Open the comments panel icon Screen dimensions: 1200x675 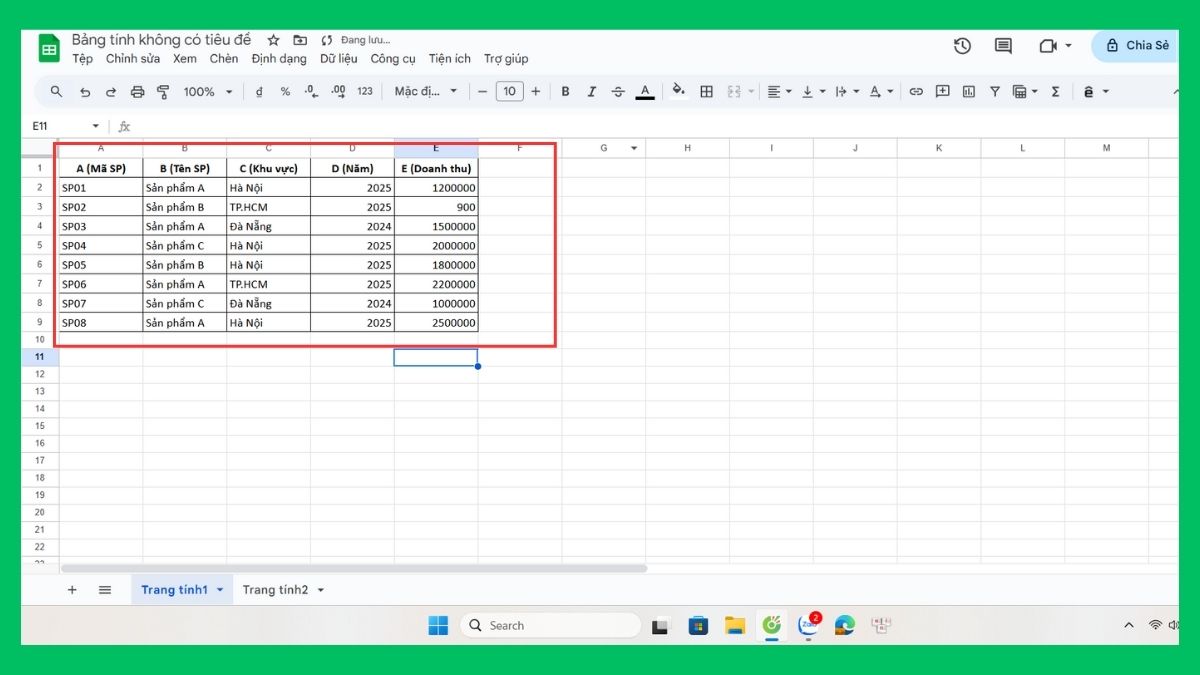tap(1003, 46)
